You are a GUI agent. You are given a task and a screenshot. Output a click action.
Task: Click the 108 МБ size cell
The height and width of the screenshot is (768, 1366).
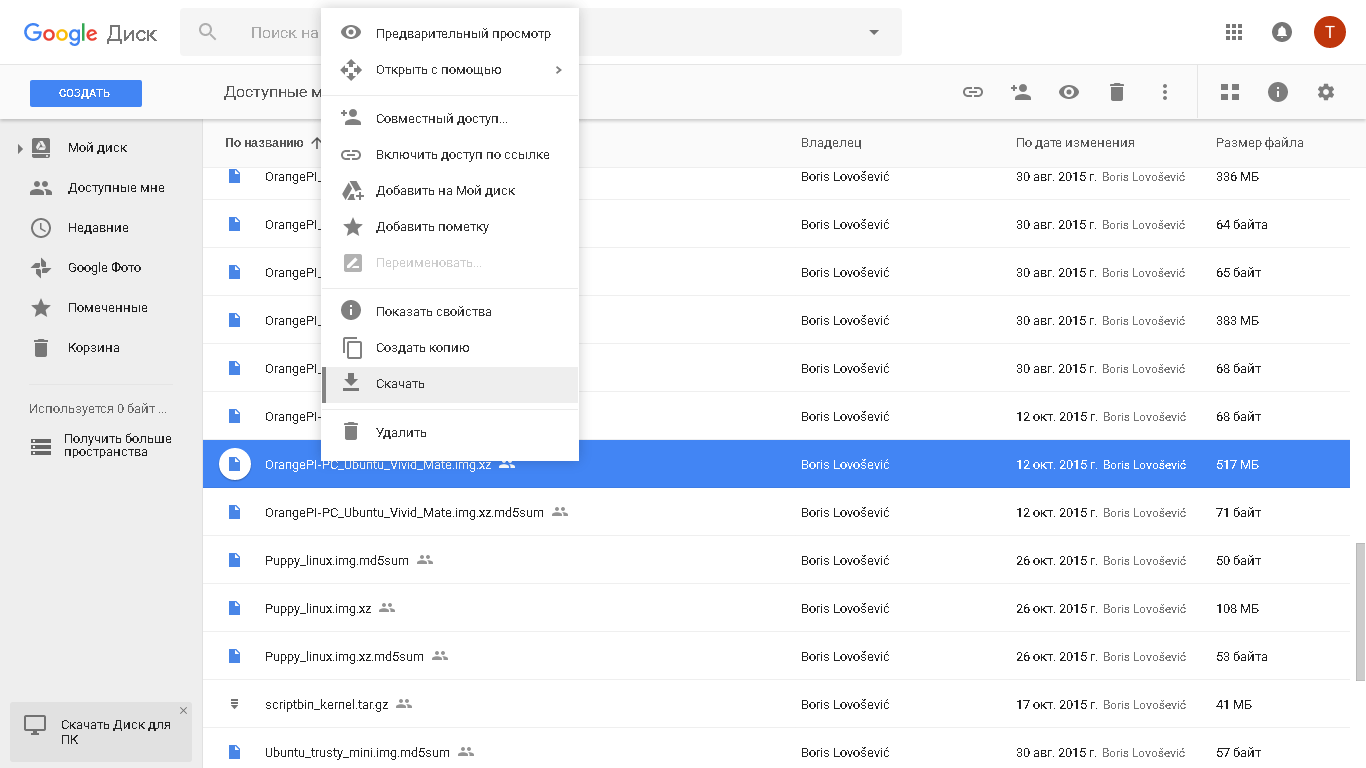[1237, 608]
